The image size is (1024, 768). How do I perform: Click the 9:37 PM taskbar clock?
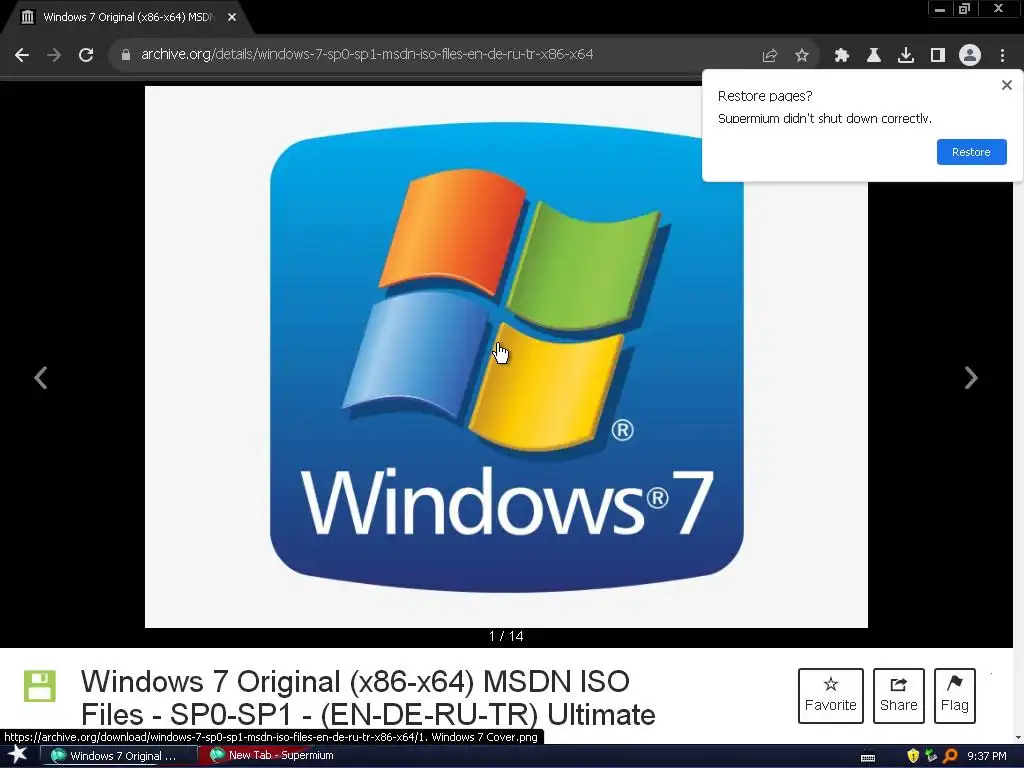pyautogui.click(x=987, y=756)
